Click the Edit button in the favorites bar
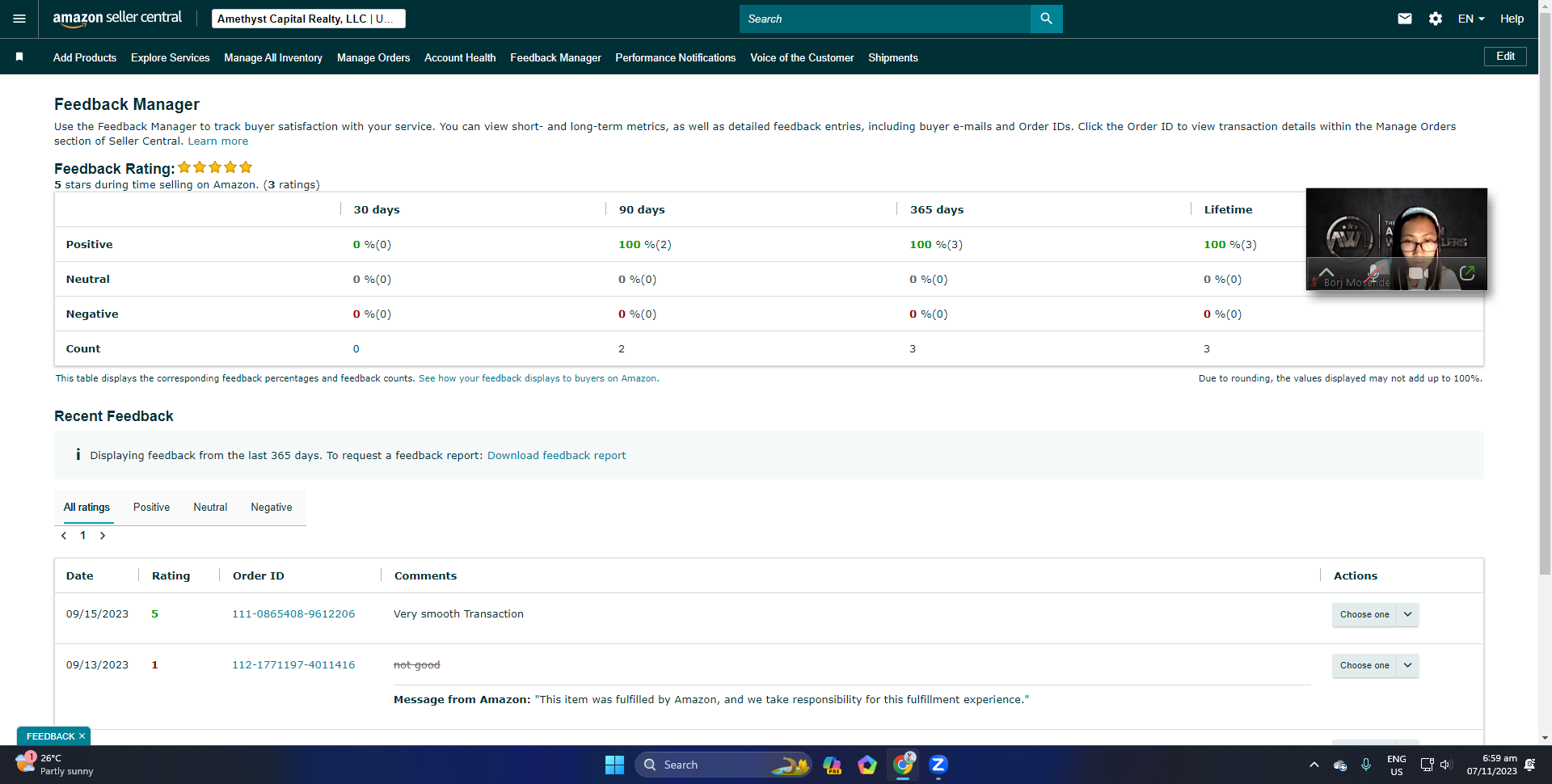 click(x=1505, y=57)
